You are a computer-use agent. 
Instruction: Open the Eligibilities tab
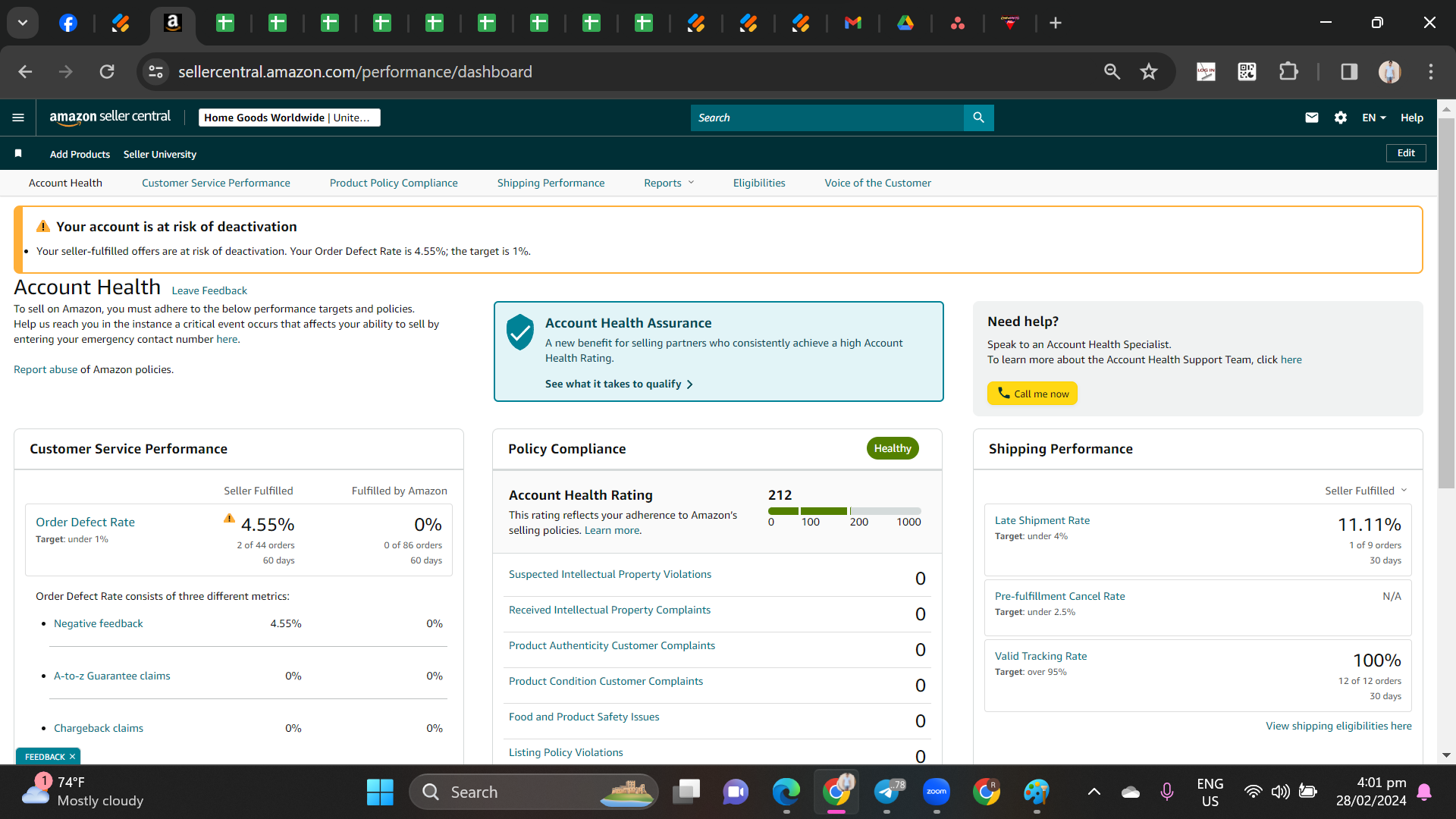point(759,183)
